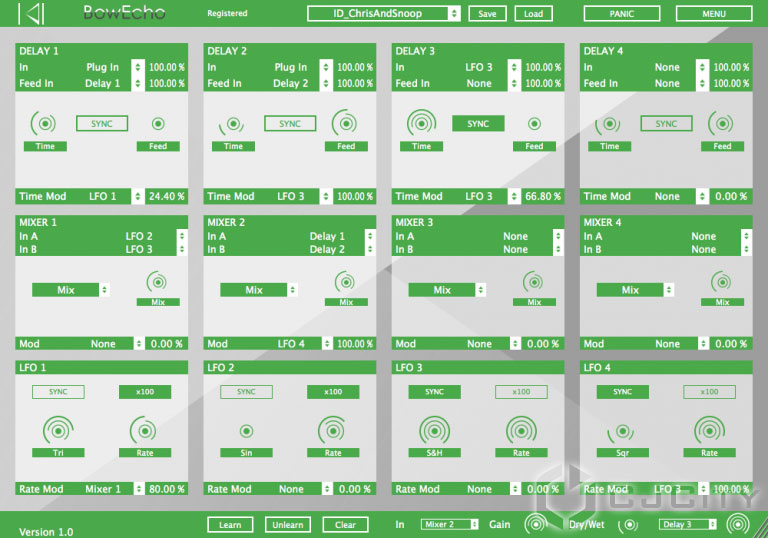Screen dimensions: 768x538
Task: Click the Delay 1 Time Mod percentage field
Action: point(166,196)
